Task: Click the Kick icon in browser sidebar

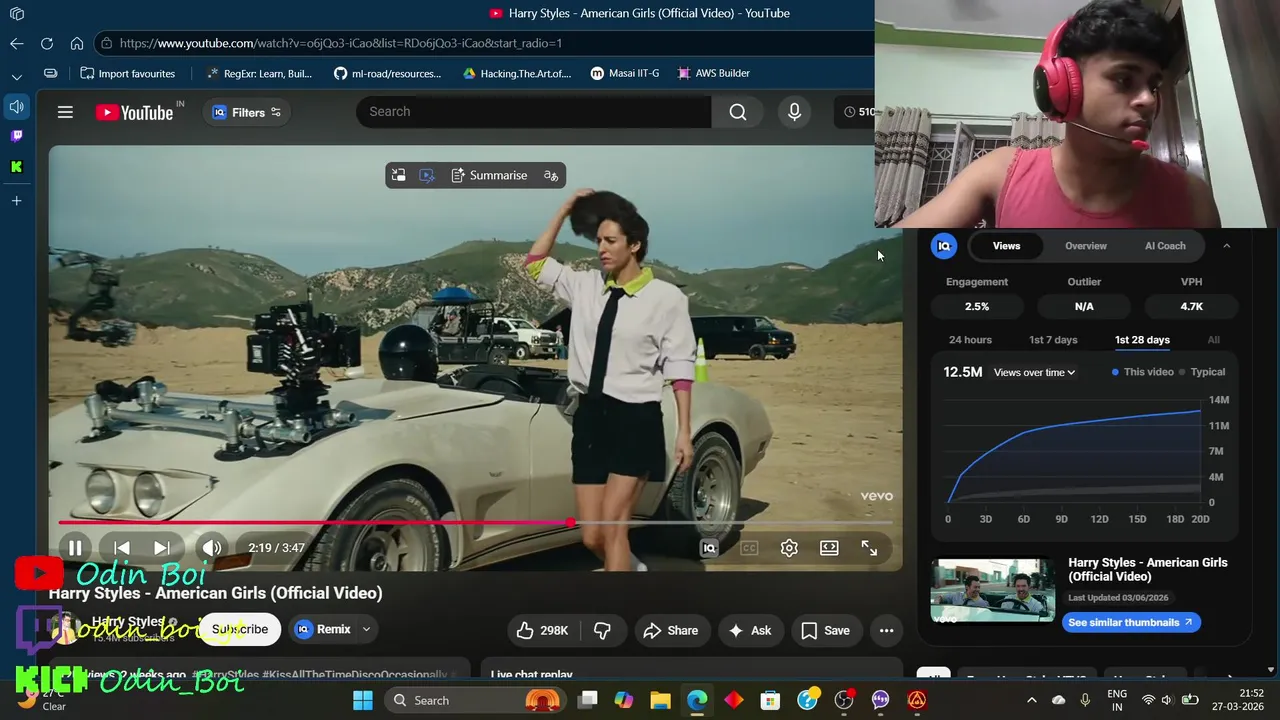Action: [16, 167]
